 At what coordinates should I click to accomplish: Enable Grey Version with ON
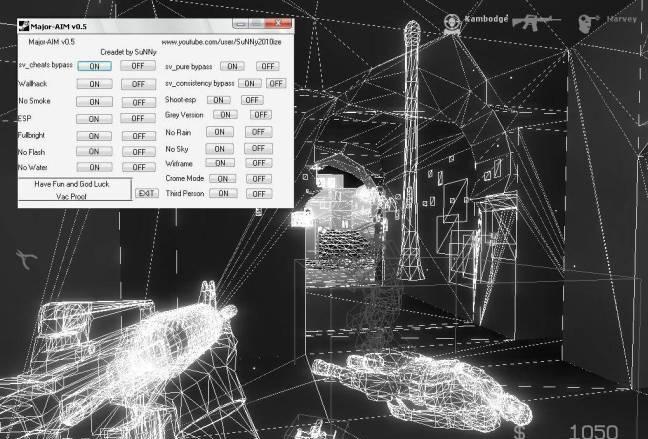pyautogui.click(x=225, y=115)
